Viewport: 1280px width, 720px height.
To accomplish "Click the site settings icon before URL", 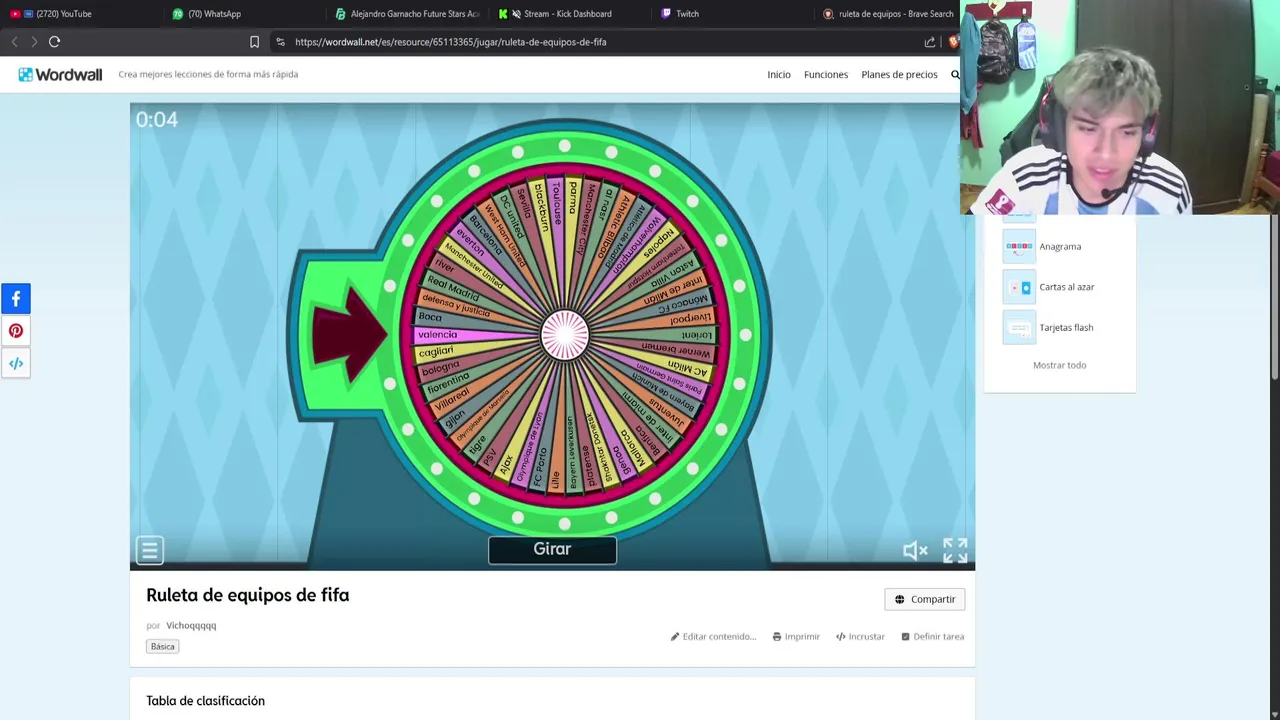I will tap(280, 42).
